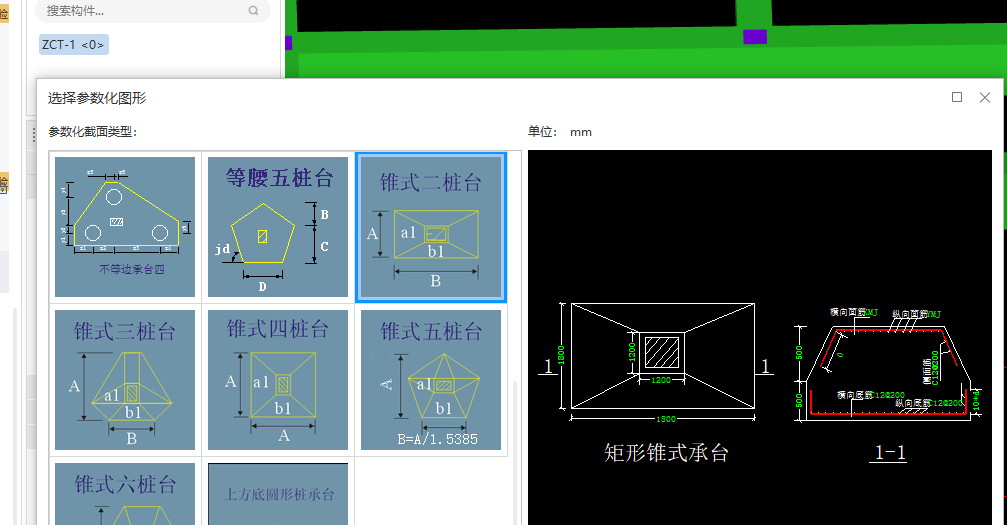Select the 锥式二桩台 thumbnail
Screen dimensions: 1007x525
pos(431,227)
